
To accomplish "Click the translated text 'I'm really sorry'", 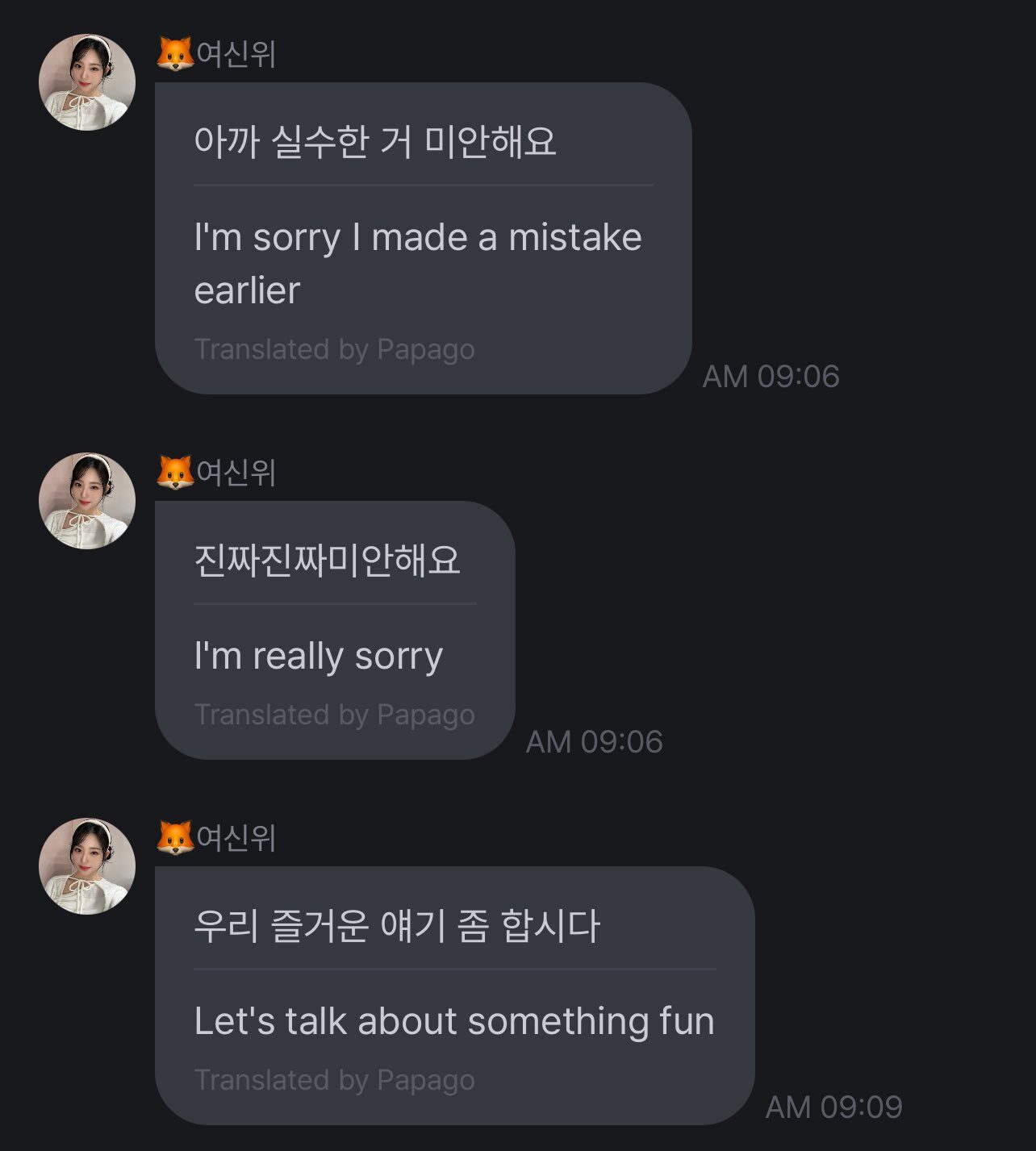I will coord(318,656).
